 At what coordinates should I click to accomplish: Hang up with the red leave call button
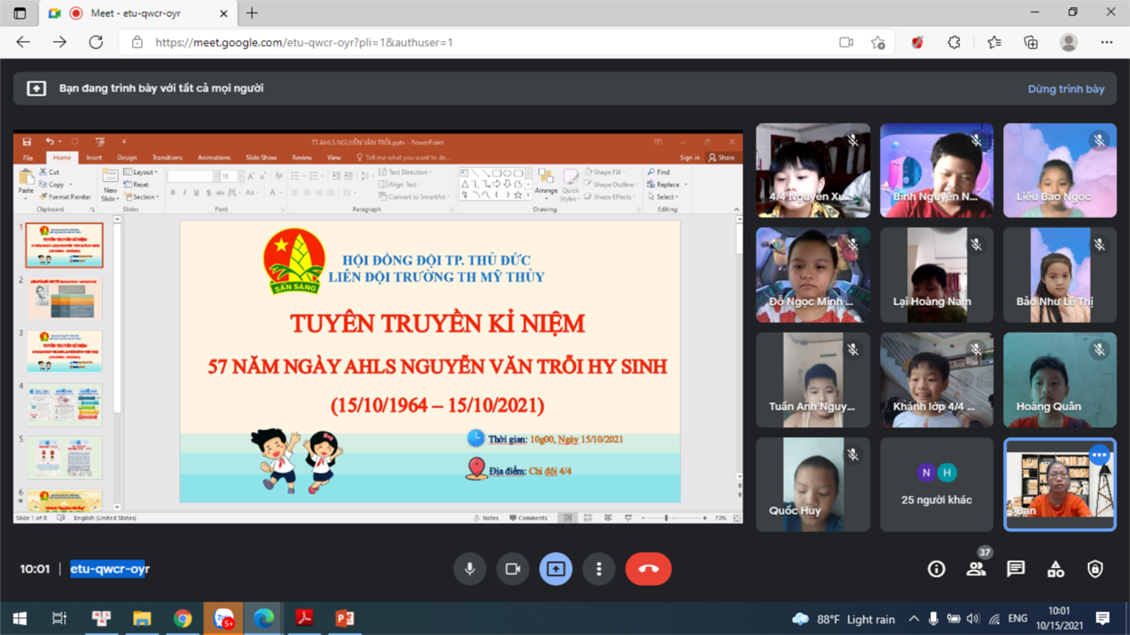[x=649, y=569]
